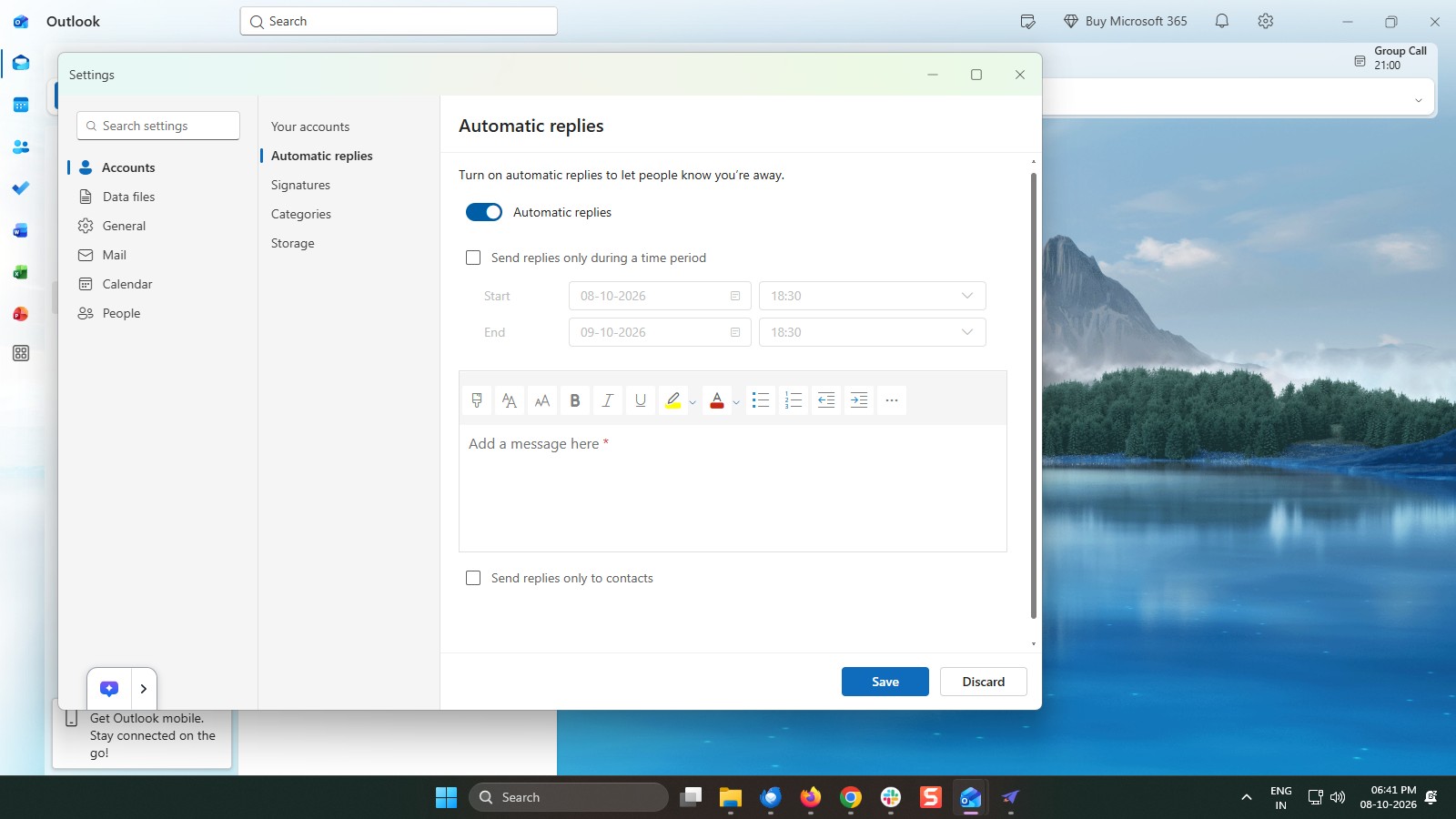Click the Search settings field

click(x=158, y=126)
